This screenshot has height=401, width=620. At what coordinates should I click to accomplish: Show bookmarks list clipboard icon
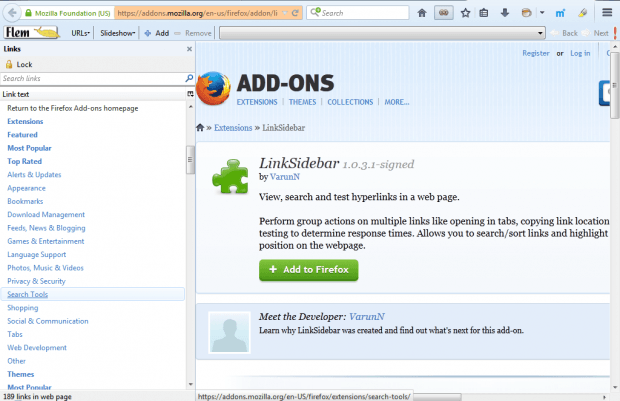point(484,13)
